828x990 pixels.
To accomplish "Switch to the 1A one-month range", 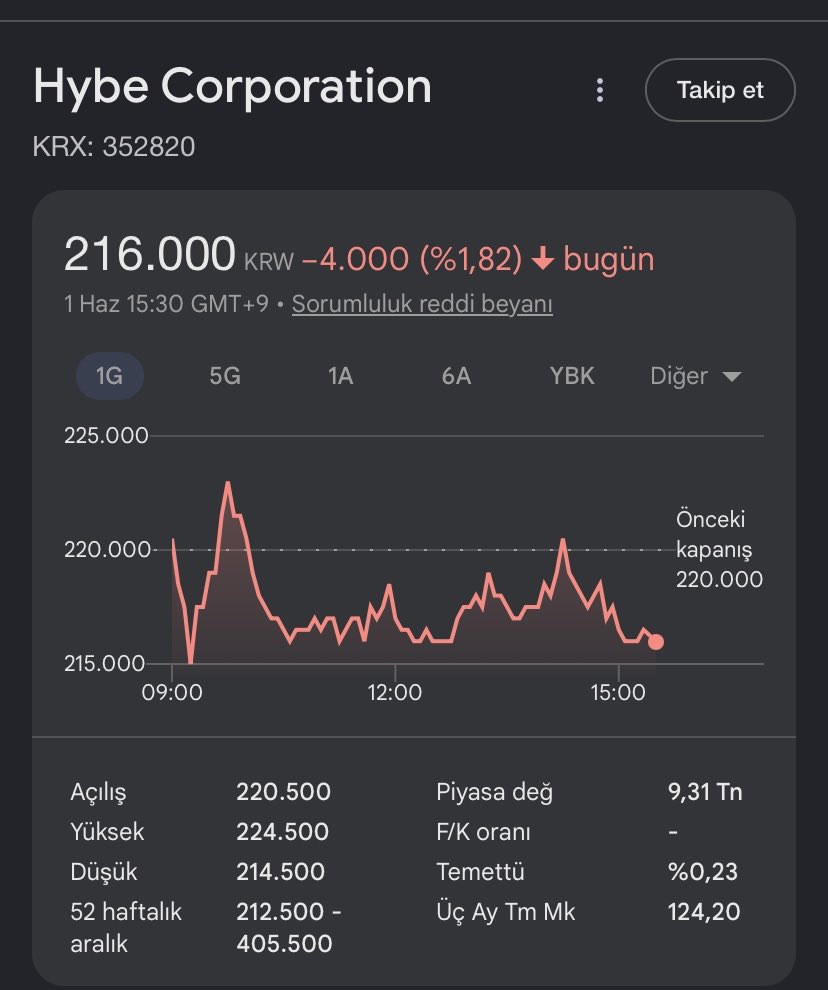I will point(340,376).
